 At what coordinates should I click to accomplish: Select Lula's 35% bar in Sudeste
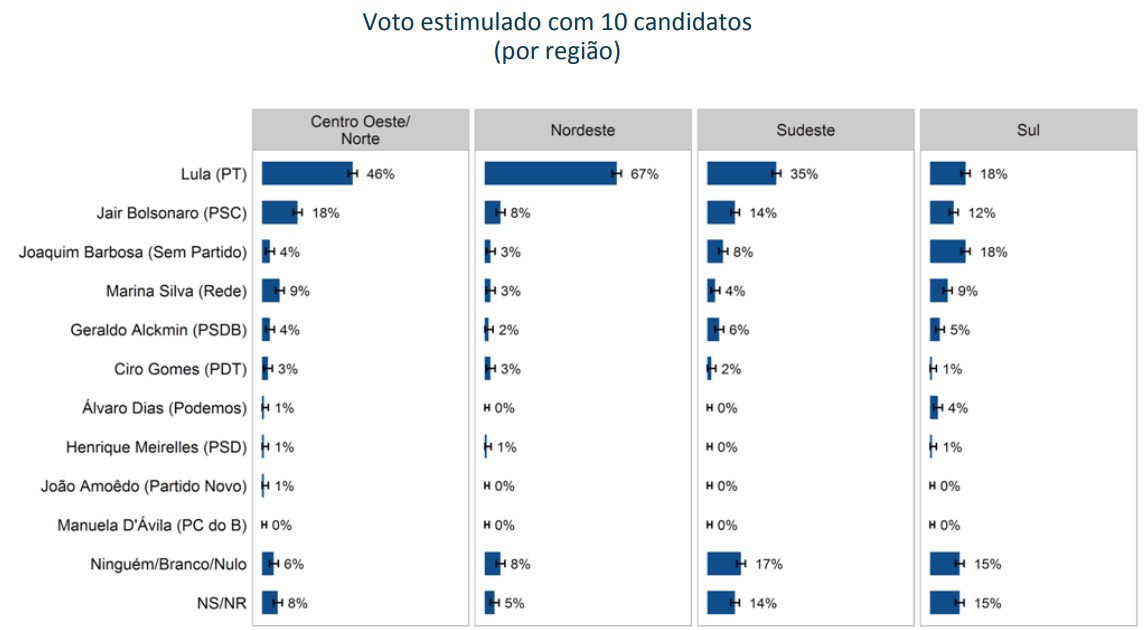(x=741, y=174)
